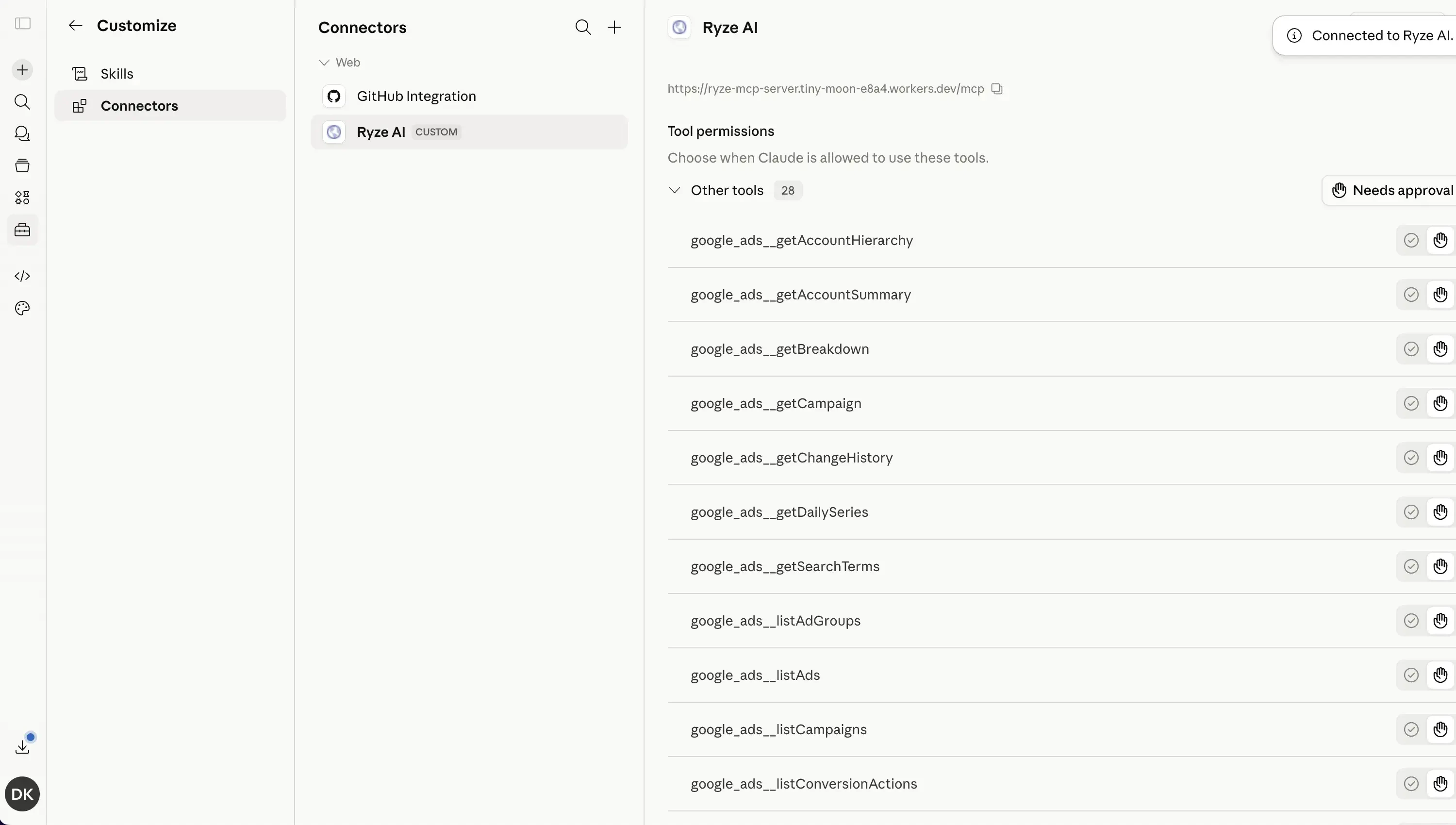Image resolution: width=1456 pixels, height=825 pixels.
Task: Set listCampaigns to needs approval
Action: pyautogui.click(x=1440, y=730)
